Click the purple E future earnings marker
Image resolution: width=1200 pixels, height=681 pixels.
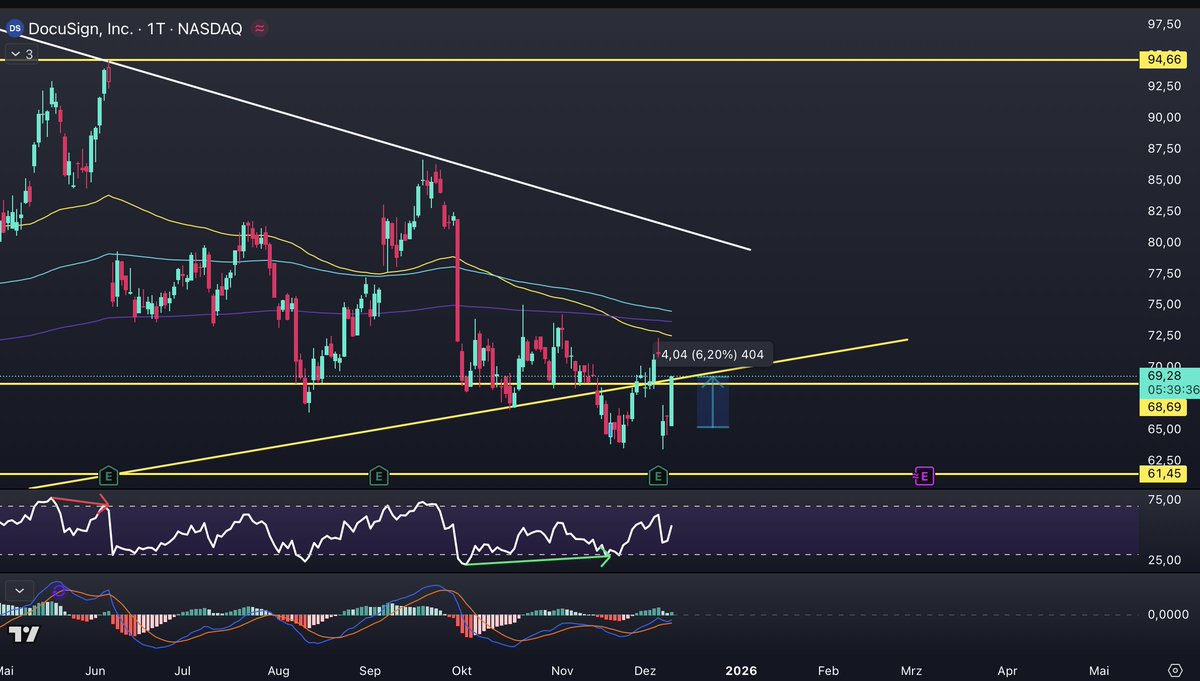[x=924, y=476]
